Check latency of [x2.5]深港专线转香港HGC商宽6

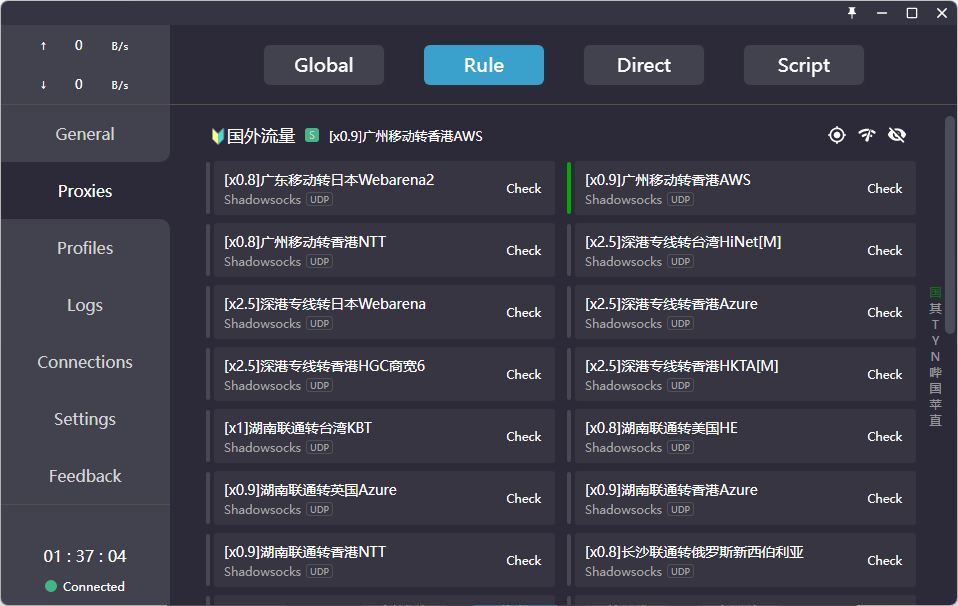[x=524, y=374]
